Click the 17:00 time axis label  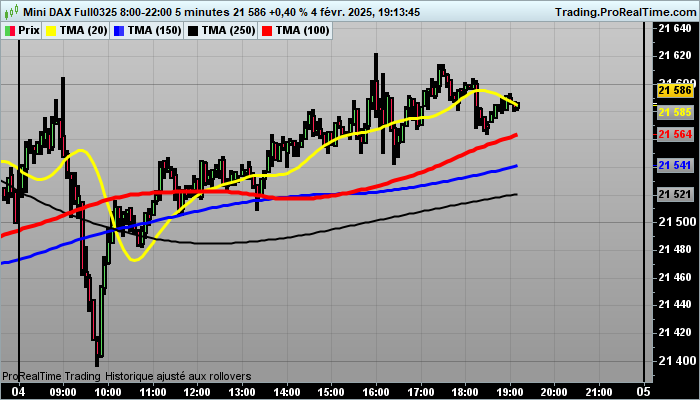[421, 391]
